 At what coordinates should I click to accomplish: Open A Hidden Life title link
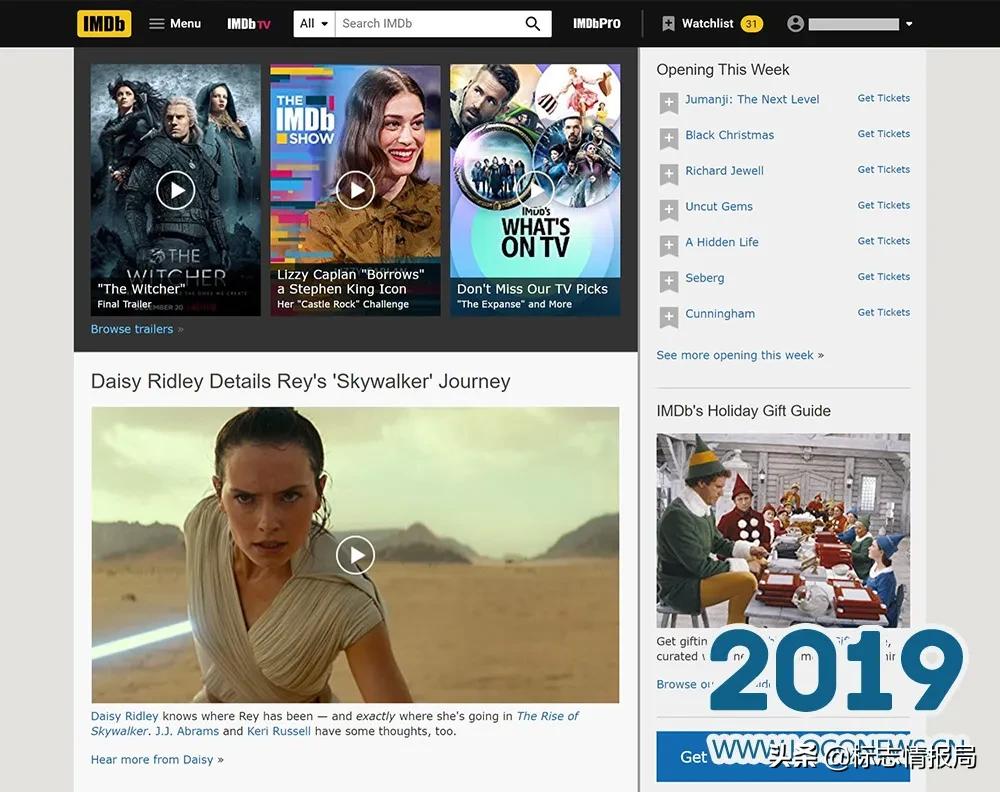tap(722, 242)
